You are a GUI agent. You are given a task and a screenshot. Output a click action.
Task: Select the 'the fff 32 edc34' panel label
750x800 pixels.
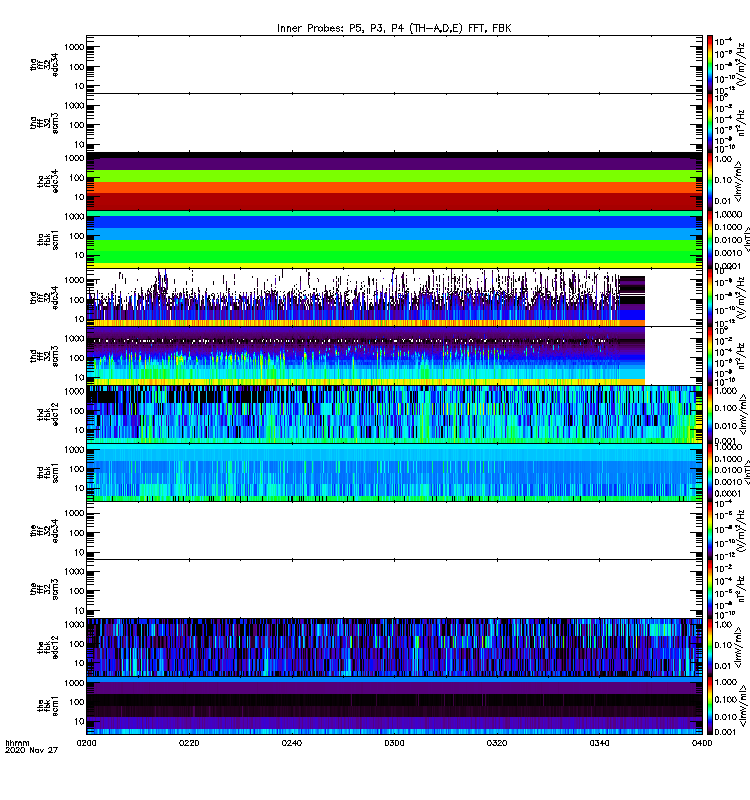point(44,531)
